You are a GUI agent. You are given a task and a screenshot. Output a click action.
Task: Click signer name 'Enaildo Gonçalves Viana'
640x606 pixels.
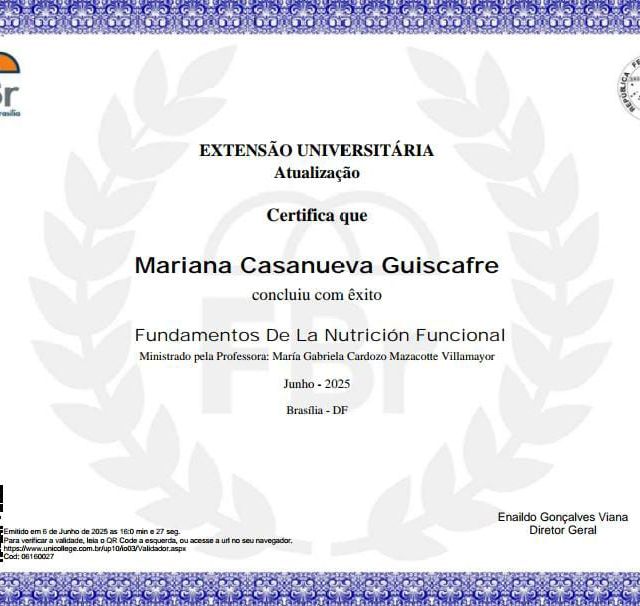point(562,517)
